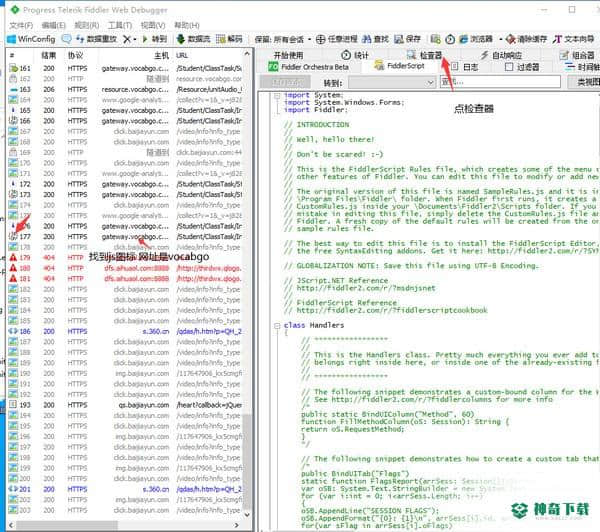Click the 转到 go arrow button

pos(155,39)
